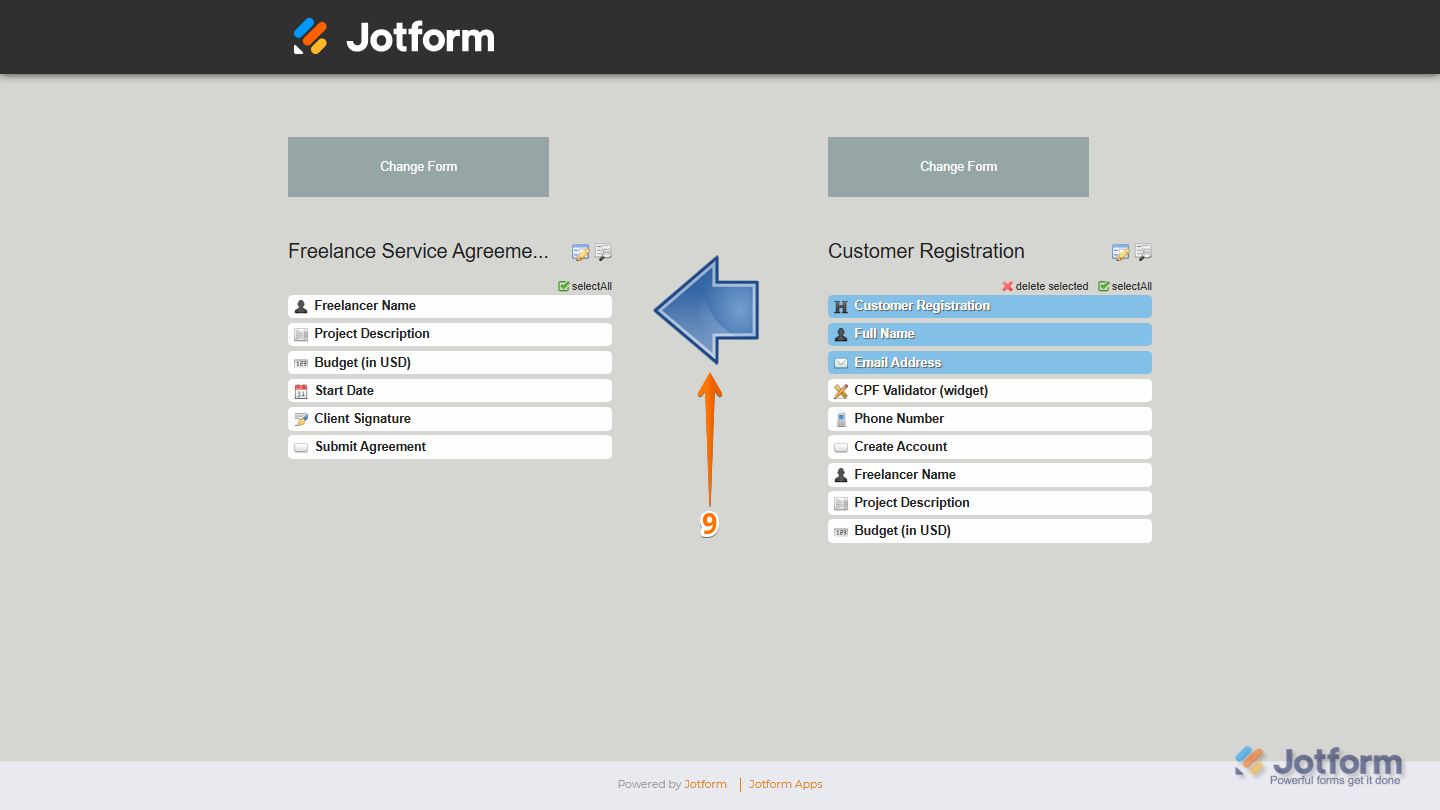Select Freelancer Name in the Customer Registration list
The height and width of the screenshot is (810, 1440).
point(990,475)
